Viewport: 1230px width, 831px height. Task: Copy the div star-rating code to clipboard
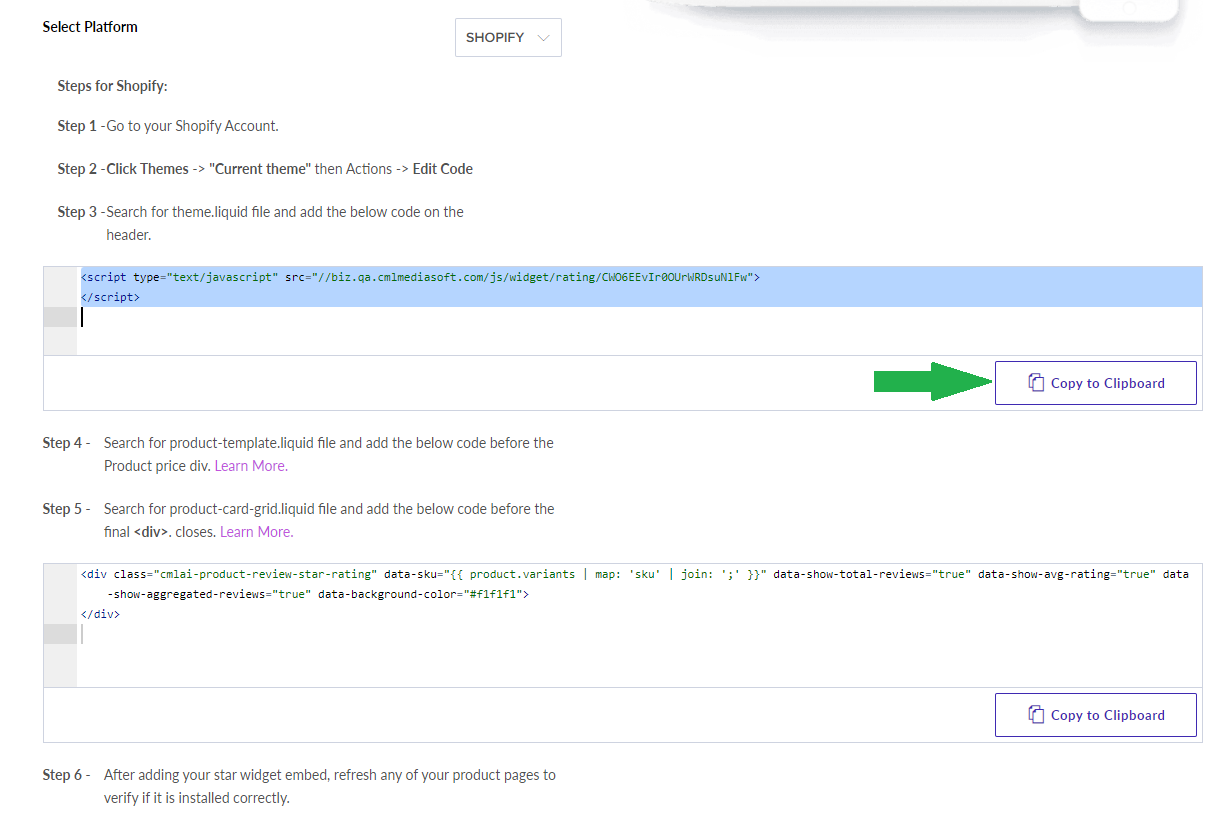[x=1095, y=715]
